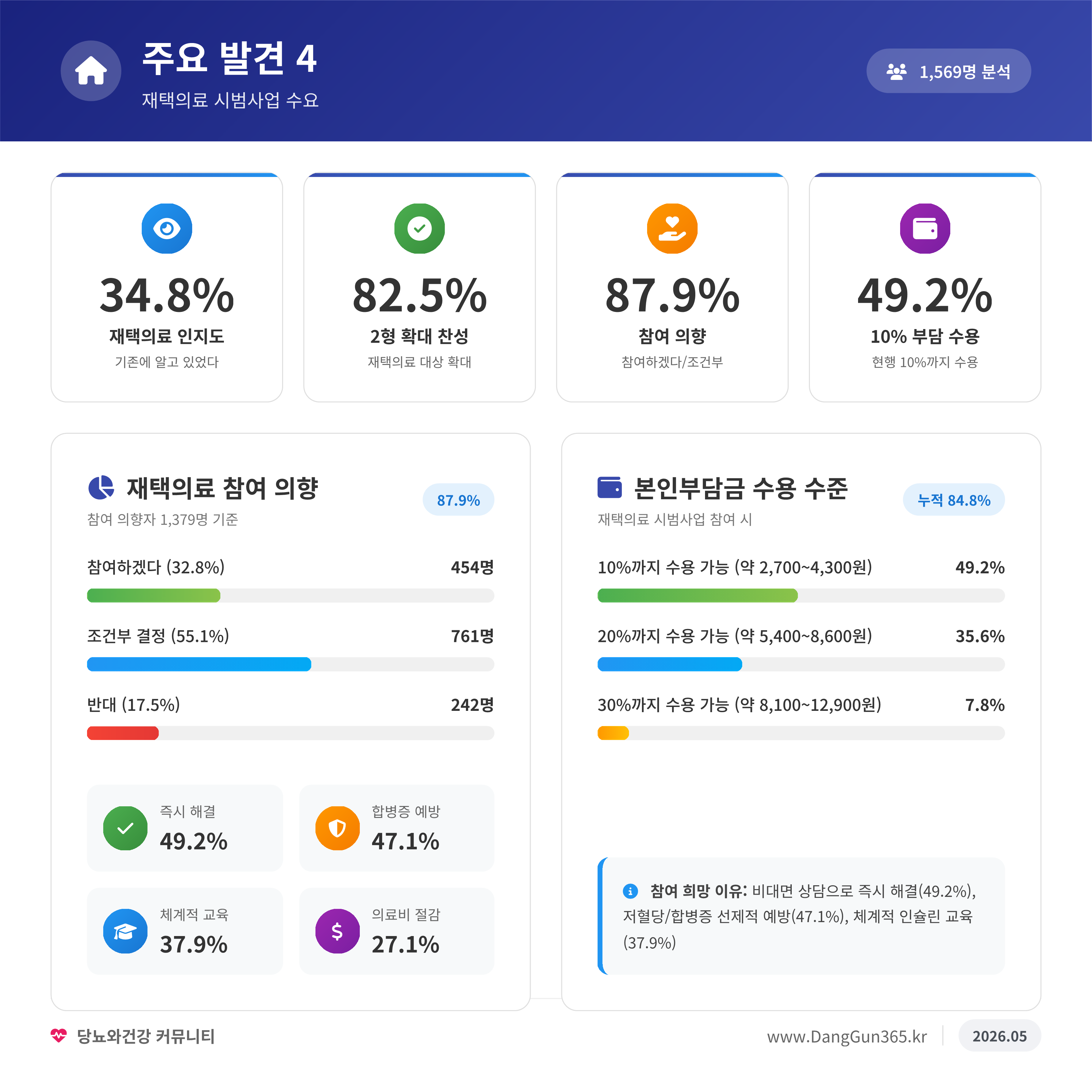Click the green checkmark icon above 82.5%
The image size is (1092, 1092).
point(419,228)
